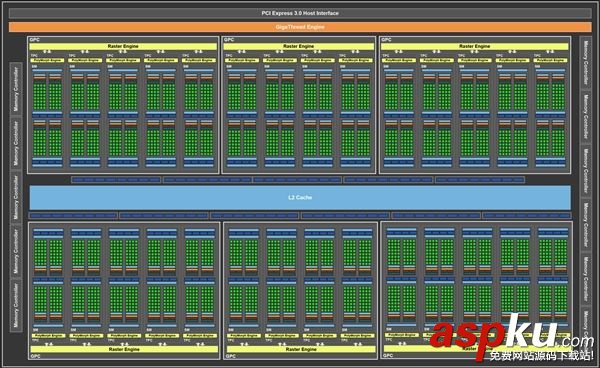Screen dimensions: 600x368
Task: Click the blue L2 Cache block
Action: [x=300, y=197]
